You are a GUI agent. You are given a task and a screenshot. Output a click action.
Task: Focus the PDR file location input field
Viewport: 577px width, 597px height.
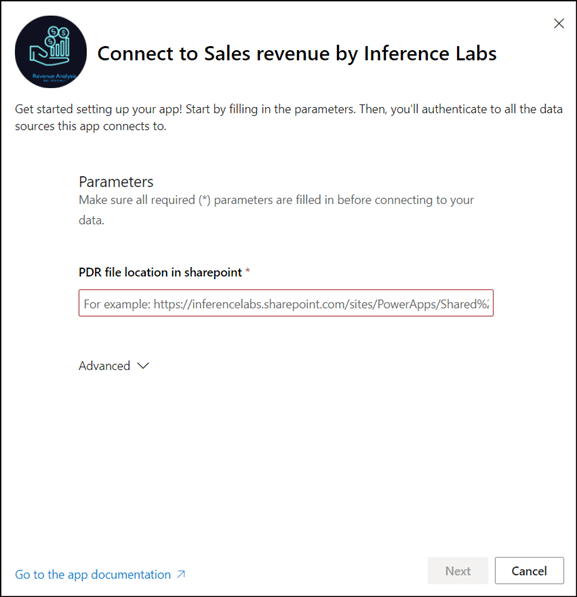tap(286, 303)
